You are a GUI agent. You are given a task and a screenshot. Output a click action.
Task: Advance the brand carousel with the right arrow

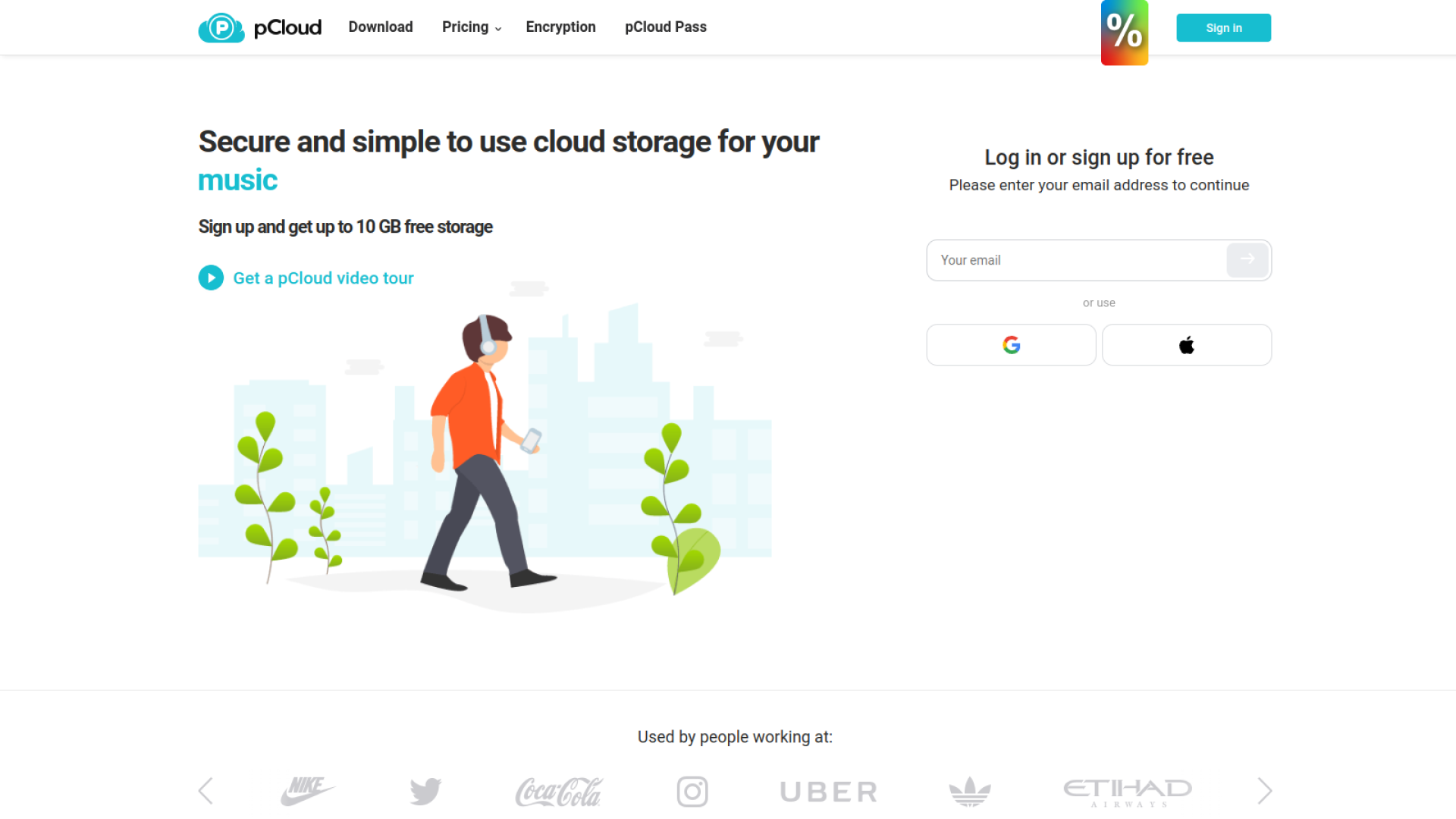1263,790
